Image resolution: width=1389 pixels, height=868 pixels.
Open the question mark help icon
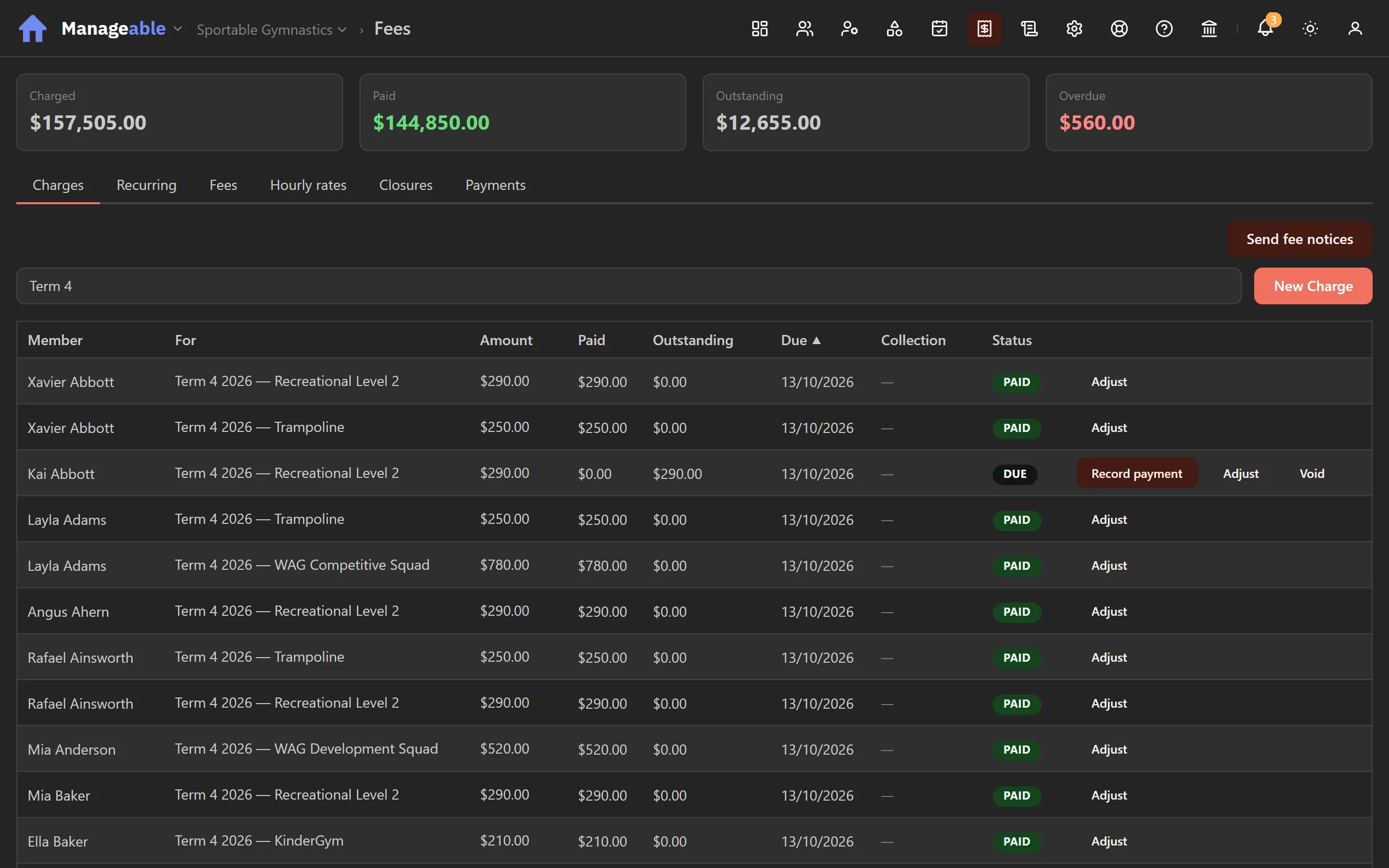(x=1164, y=29)
